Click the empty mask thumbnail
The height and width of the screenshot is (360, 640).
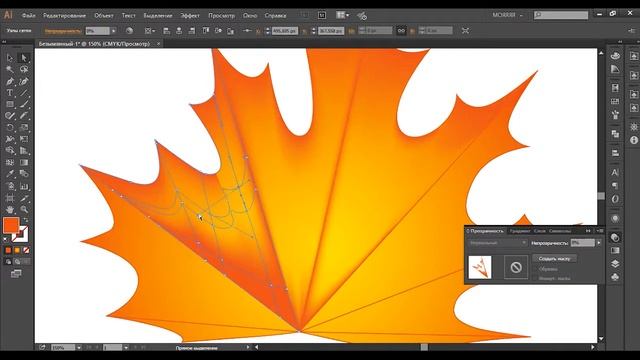click(516, 267)
